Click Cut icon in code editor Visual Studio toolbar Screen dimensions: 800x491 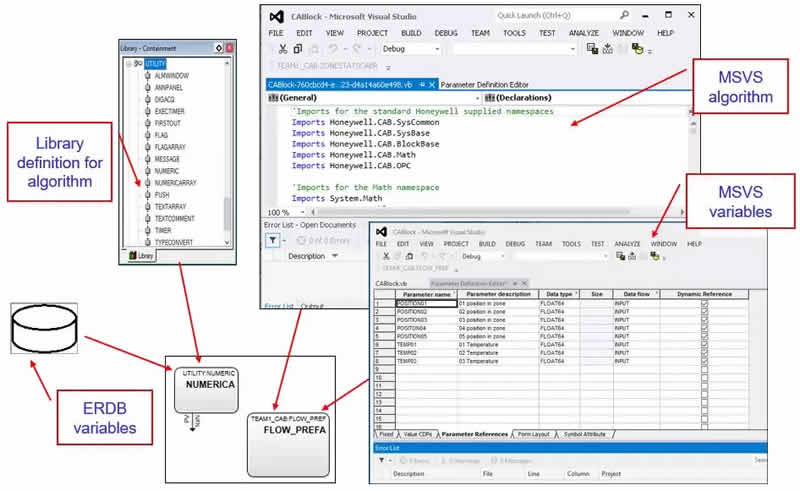283,49
